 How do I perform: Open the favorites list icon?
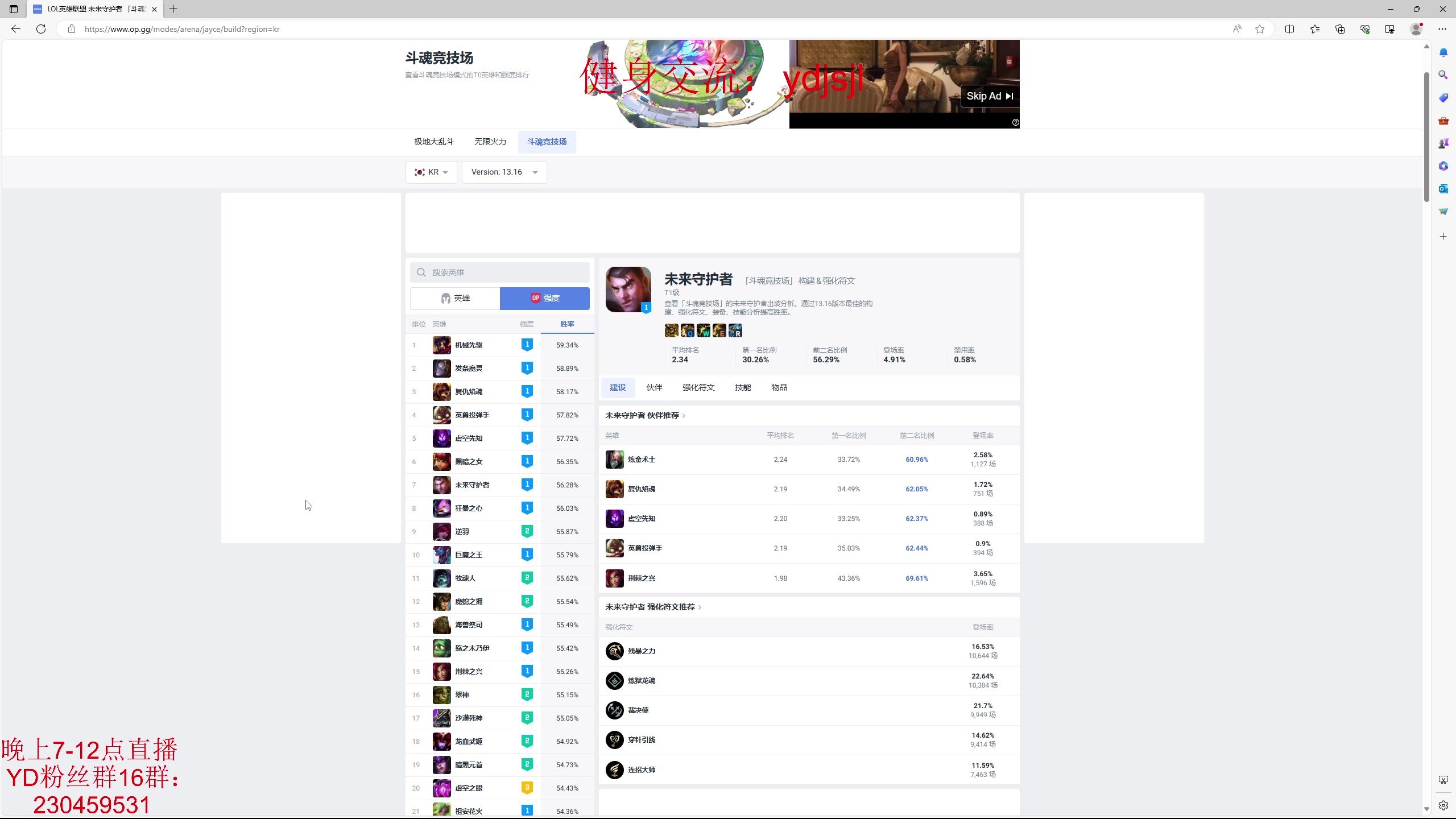point(1315,29)
